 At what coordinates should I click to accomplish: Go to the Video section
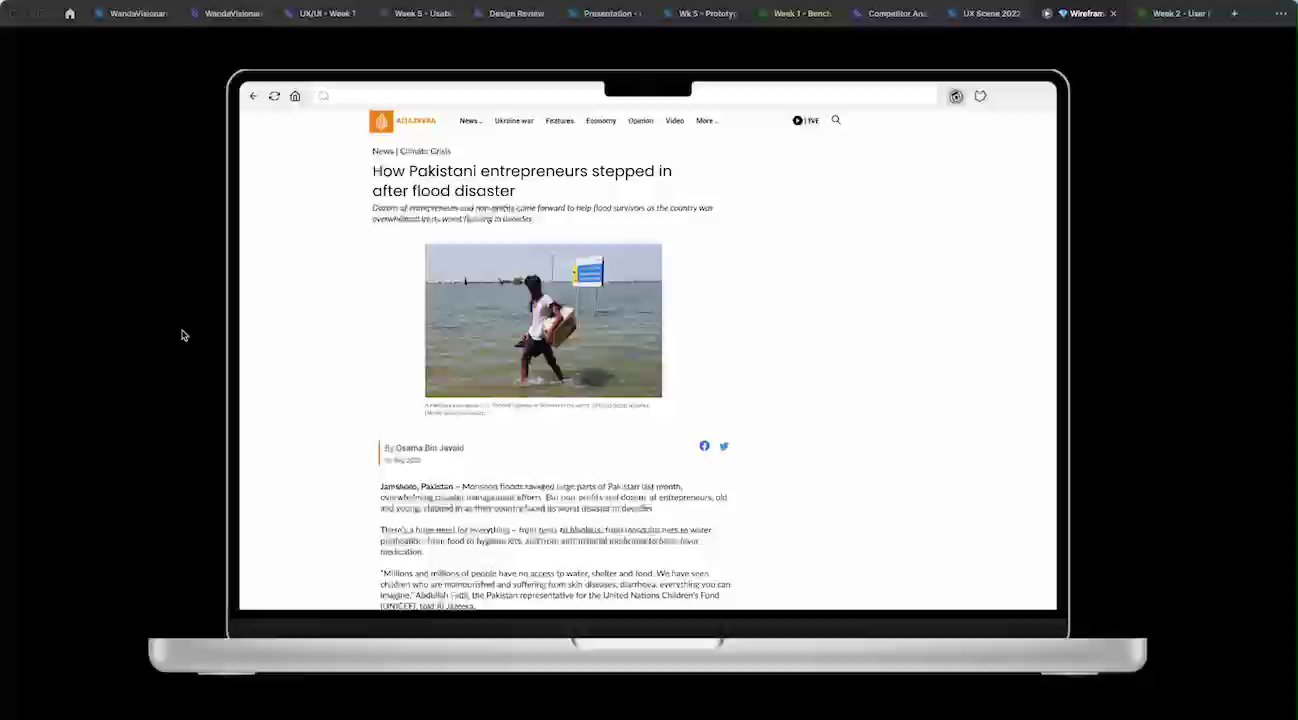tap(675, 121)
